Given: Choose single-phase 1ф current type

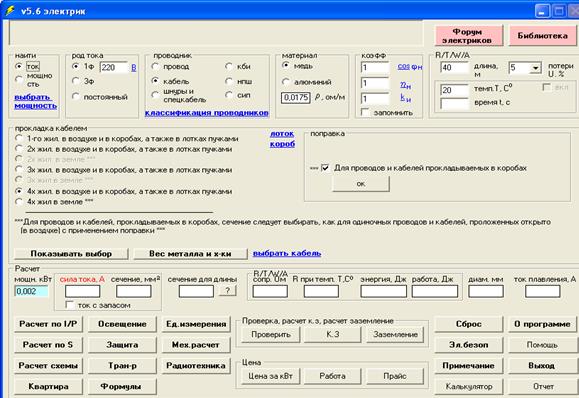Looking at the screenshot, I should pyautogui.click(x=76, y=66).
